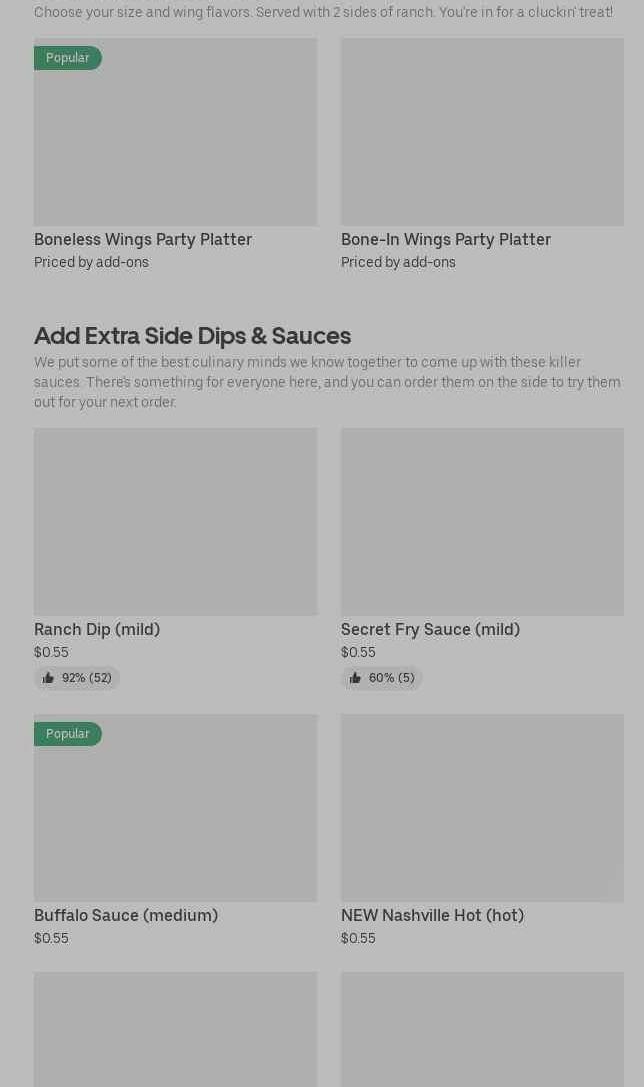Click Secret Fry Sauce (mild) title
This screenshot has height=1087, width=644.
point(430,629)
